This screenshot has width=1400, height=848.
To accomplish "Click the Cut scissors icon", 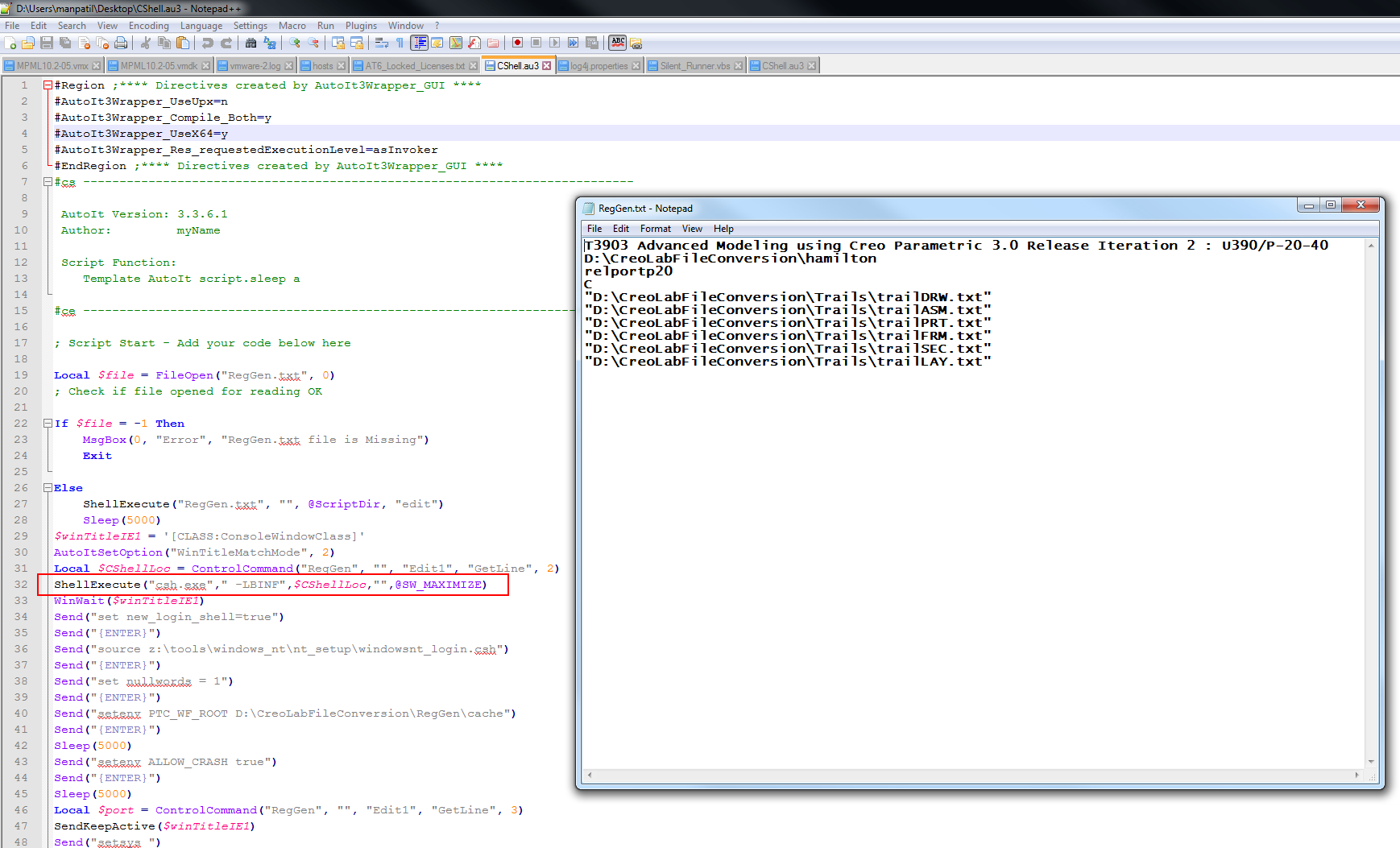I will [145, 43].
